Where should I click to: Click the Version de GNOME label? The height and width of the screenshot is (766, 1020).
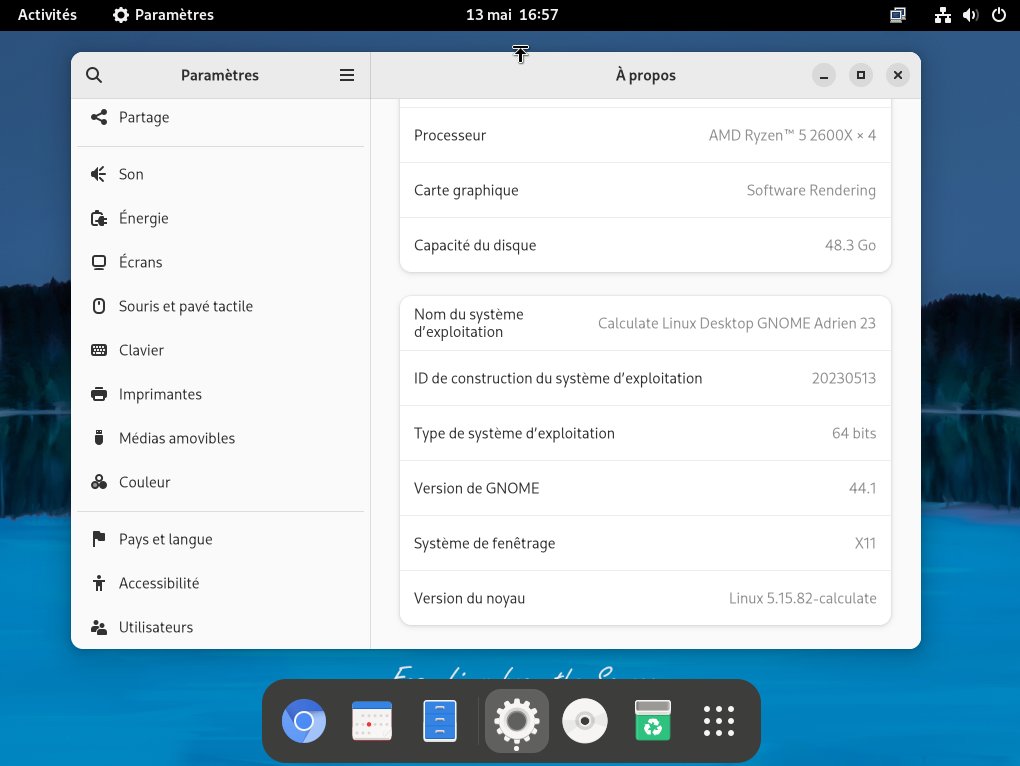coord(477,488)
